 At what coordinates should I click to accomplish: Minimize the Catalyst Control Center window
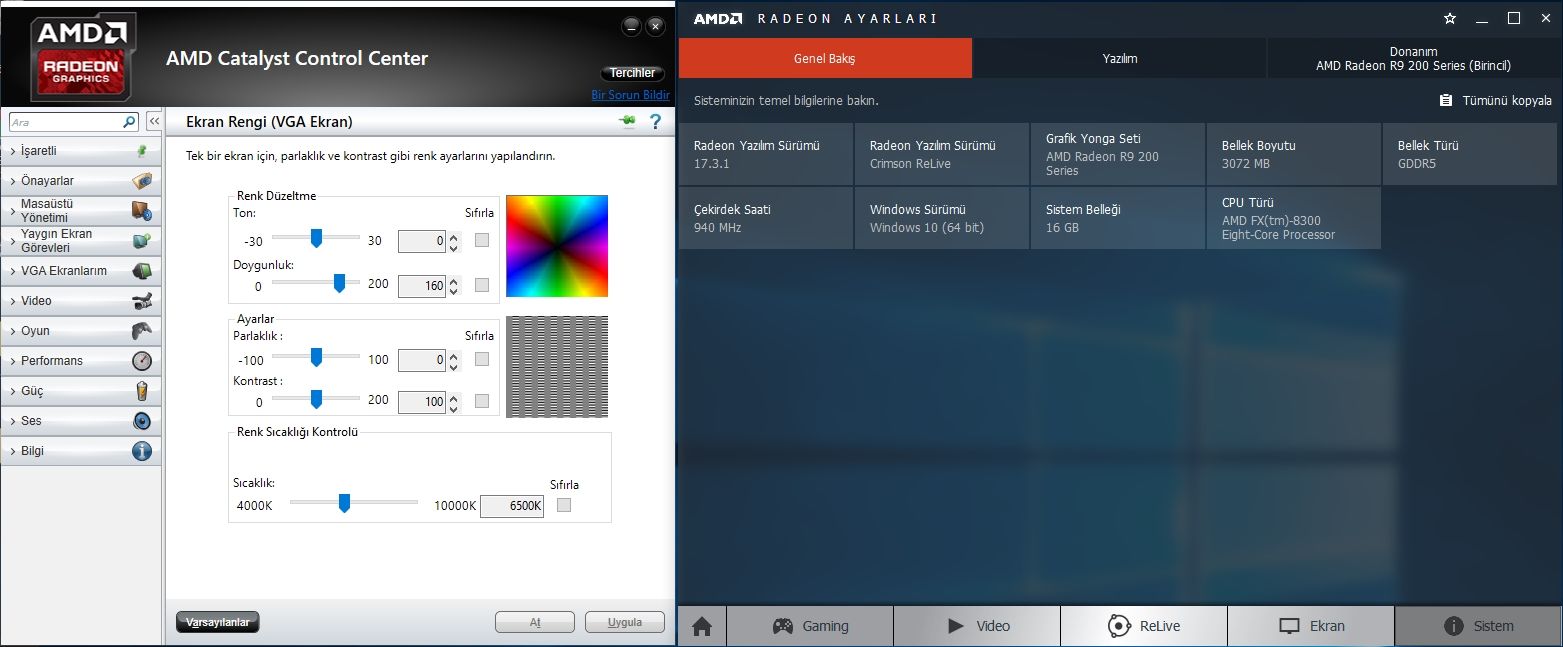click(x=630, y=27)
